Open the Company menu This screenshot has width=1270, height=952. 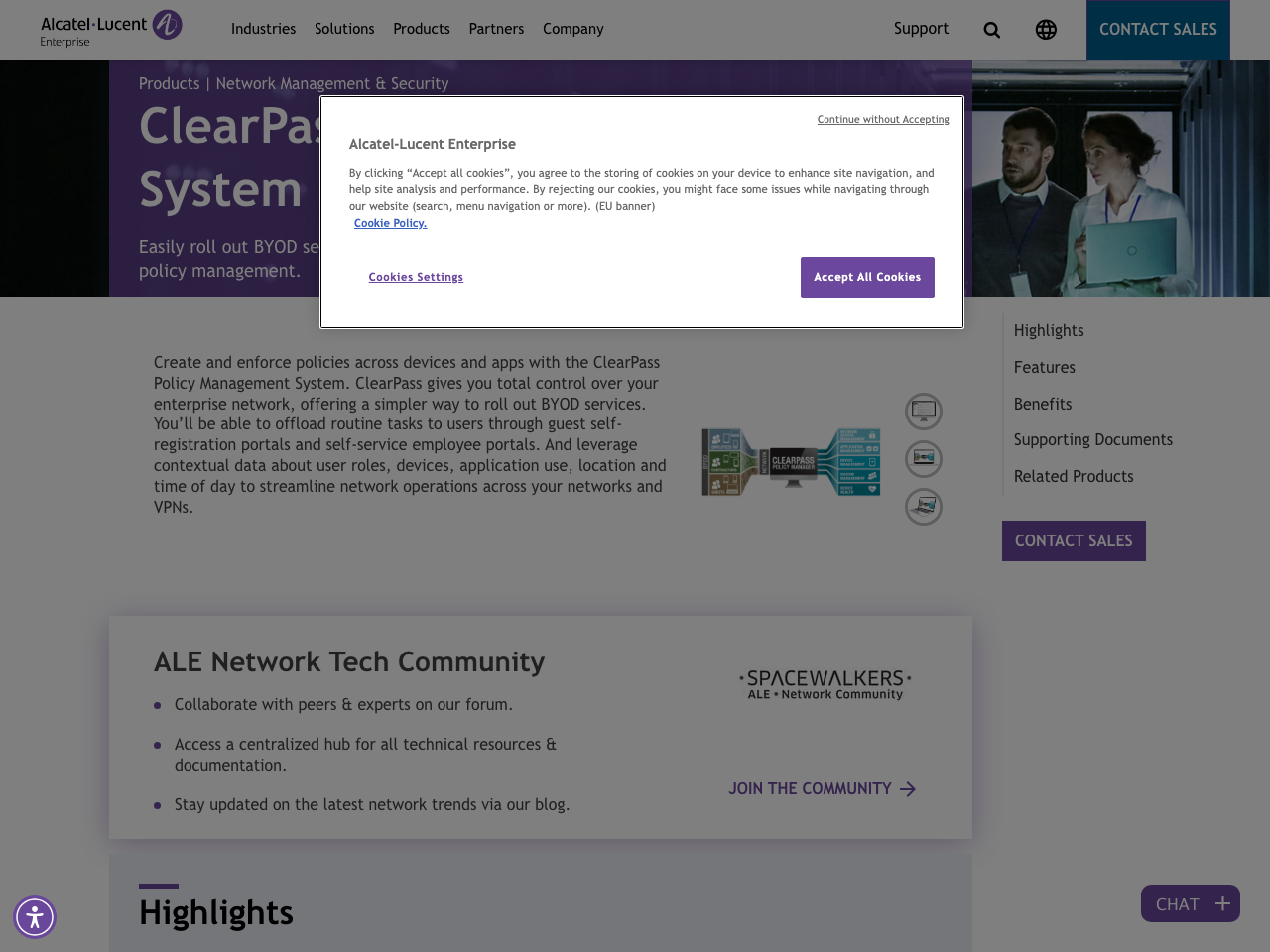(x=571, y=28)
